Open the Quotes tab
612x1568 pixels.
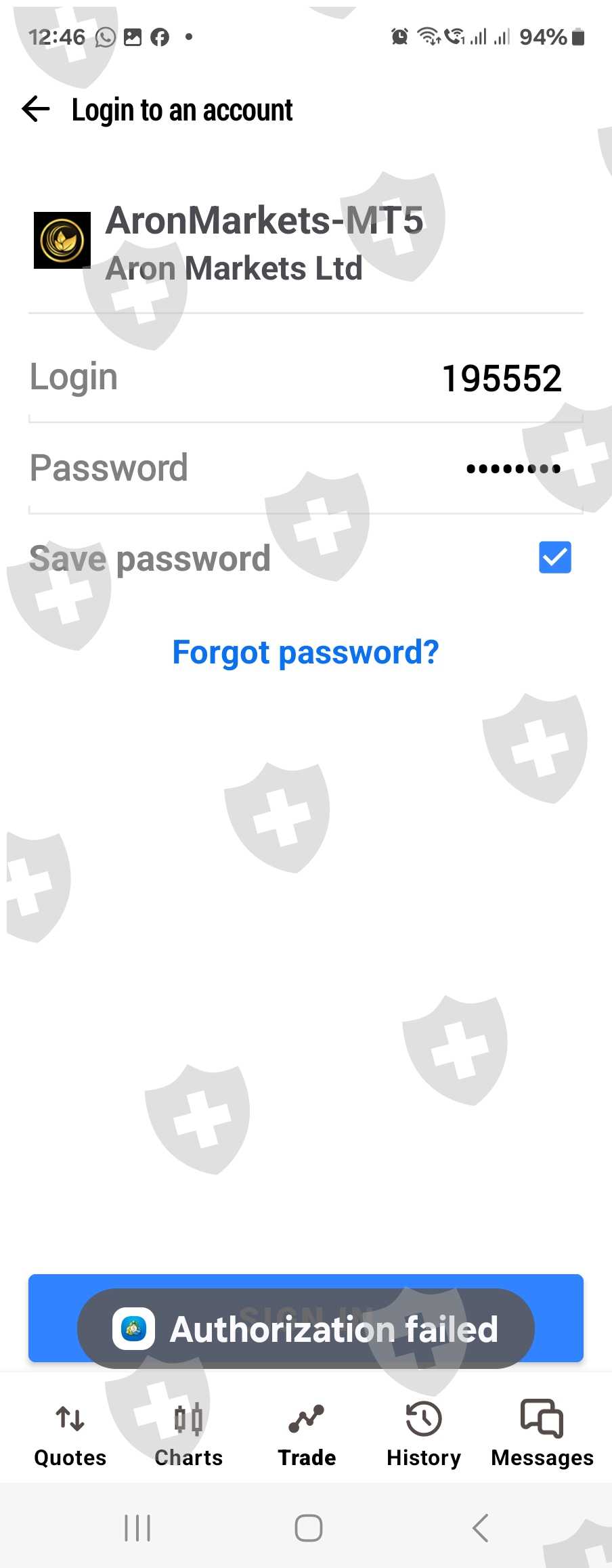click(x=70, y=1433)
